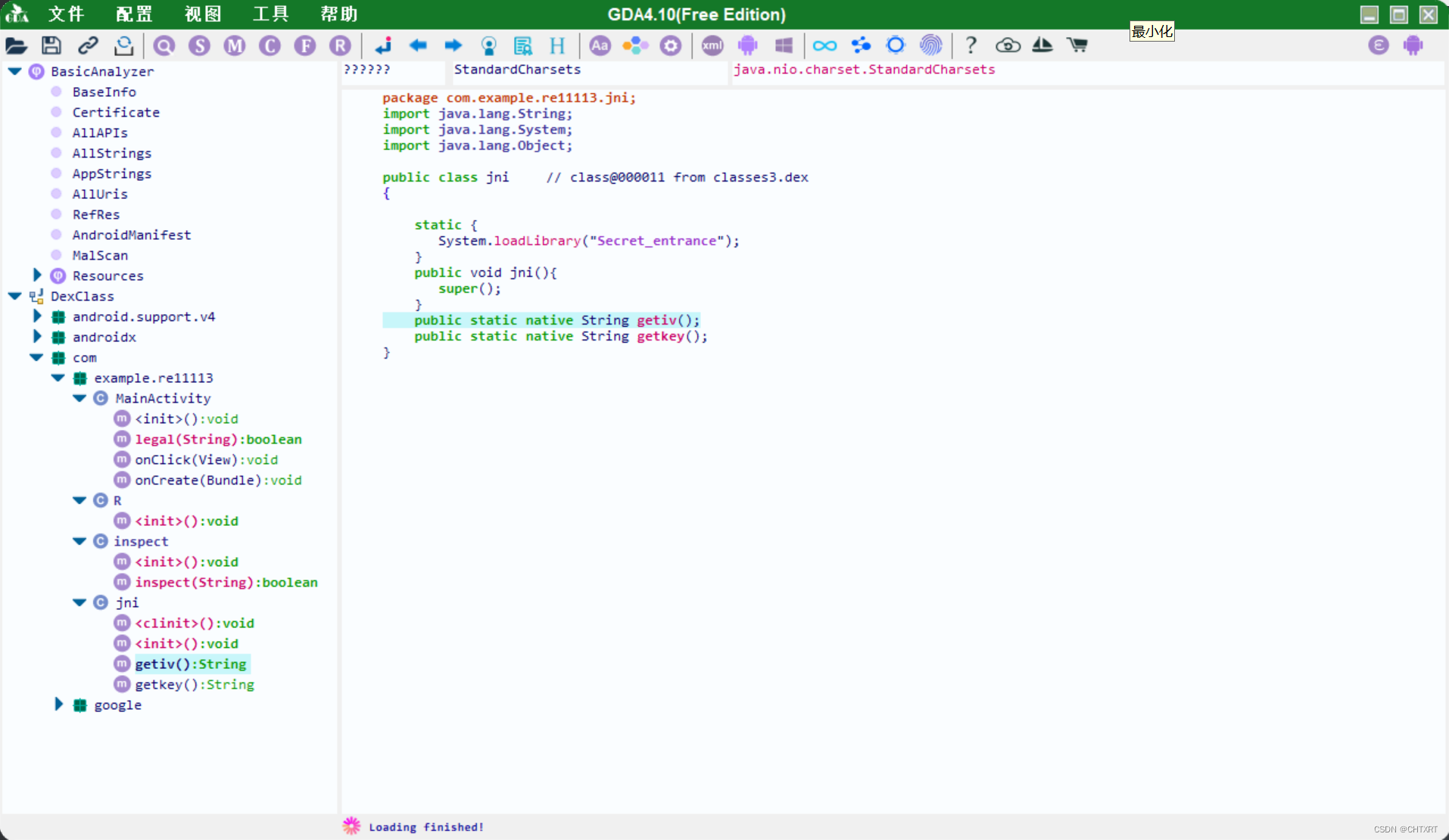Click the purple Aa text icon
This screenshot has height=840, width=1449.
pos(600,45)
